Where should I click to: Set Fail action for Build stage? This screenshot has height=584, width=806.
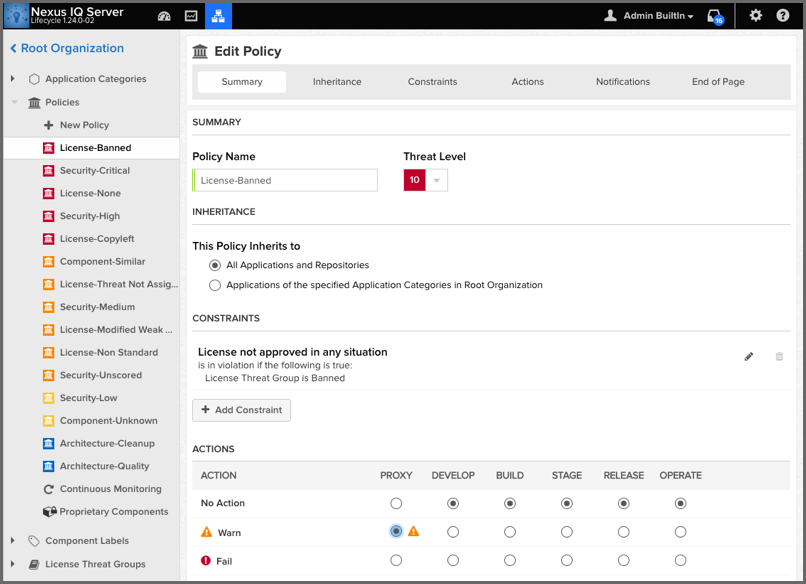tap(510, 561)
